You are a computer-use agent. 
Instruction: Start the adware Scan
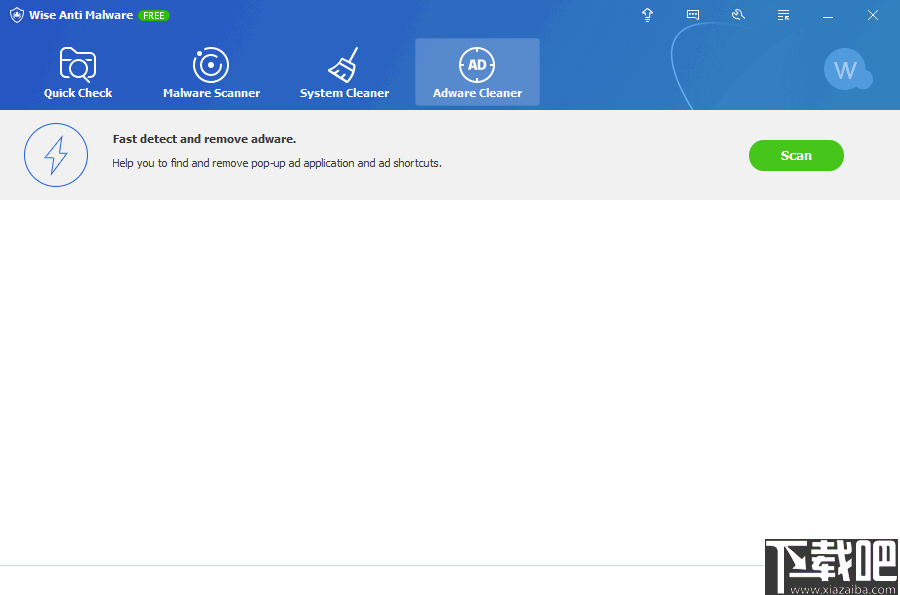point(796,155)
